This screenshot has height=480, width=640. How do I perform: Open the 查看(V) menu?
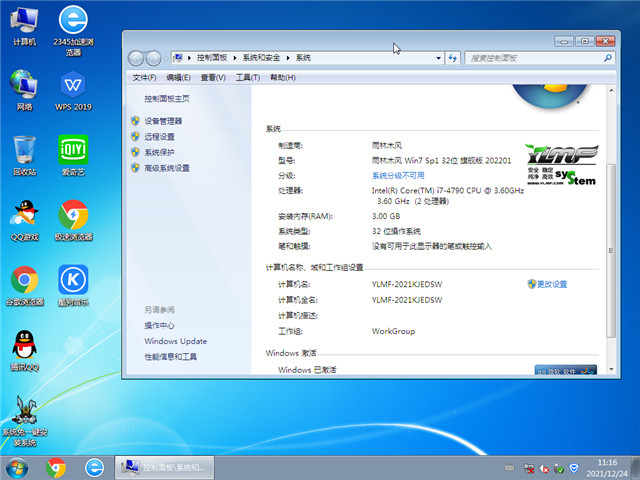point(213,78)
